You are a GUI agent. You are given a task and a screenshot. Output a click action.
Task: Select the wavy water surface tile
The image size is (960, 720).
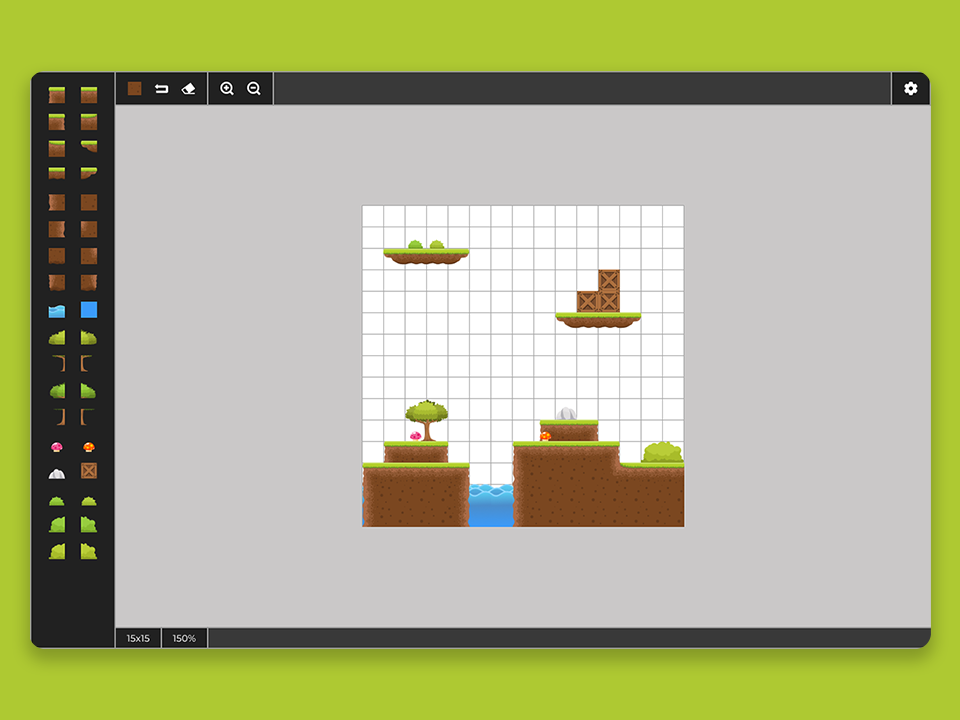57,310
